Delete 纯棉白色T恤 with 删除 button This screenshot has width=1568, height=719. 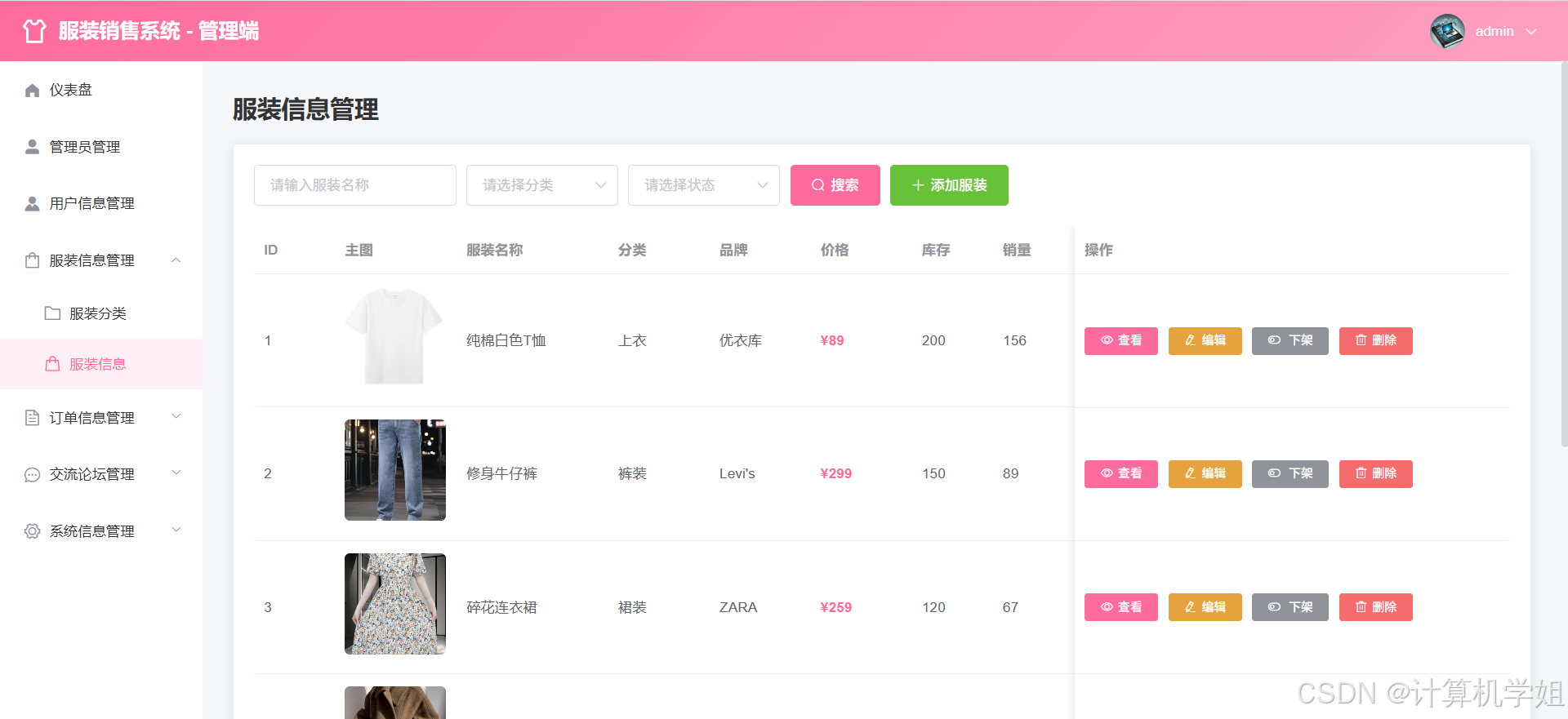click(1376, 340)
